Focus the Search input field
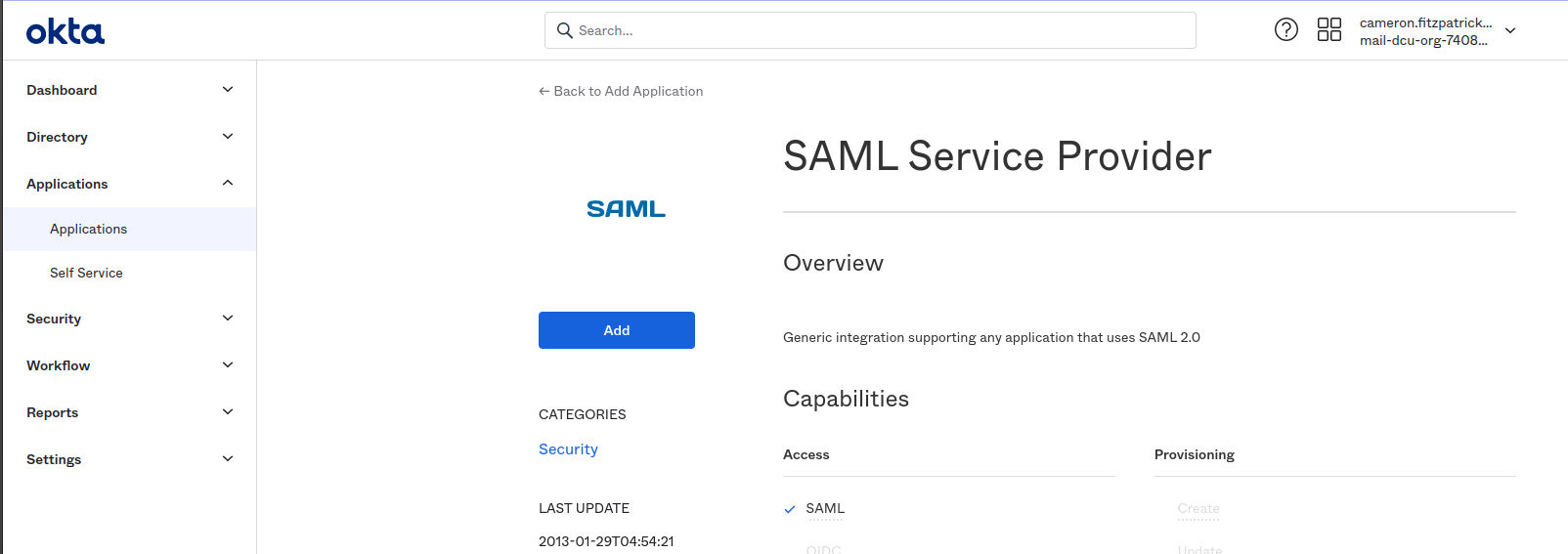 point(870,30)
